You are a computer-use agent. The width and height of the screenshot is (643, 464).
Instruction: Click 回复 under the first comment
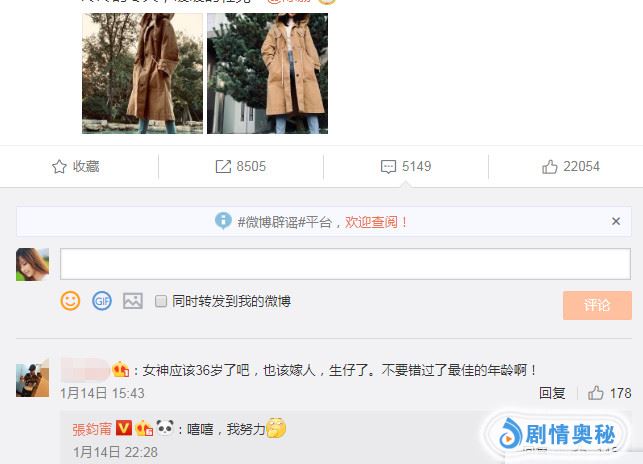[552, 393]
